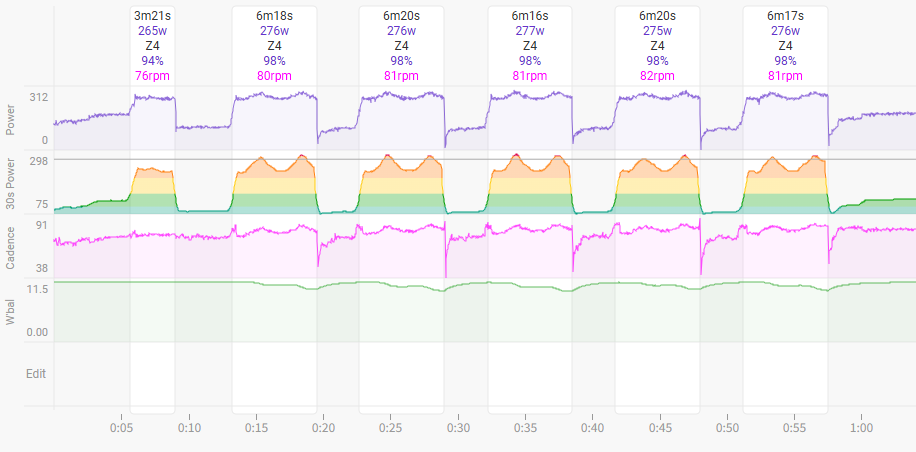Click the 91 cadence axis value
The height and width of the screenshot is (452, 916).
point(42,225)
